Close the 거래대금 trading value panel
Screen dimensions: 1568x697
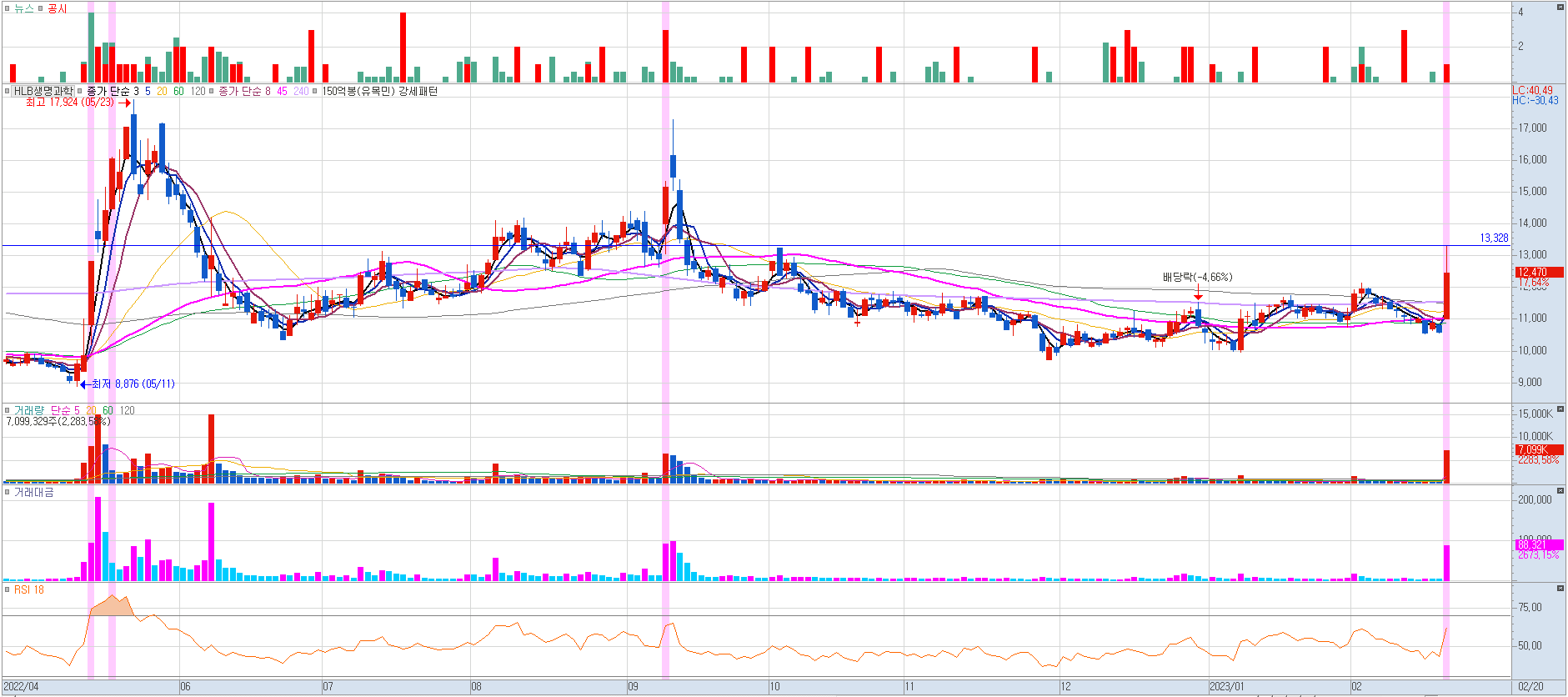1560,490
